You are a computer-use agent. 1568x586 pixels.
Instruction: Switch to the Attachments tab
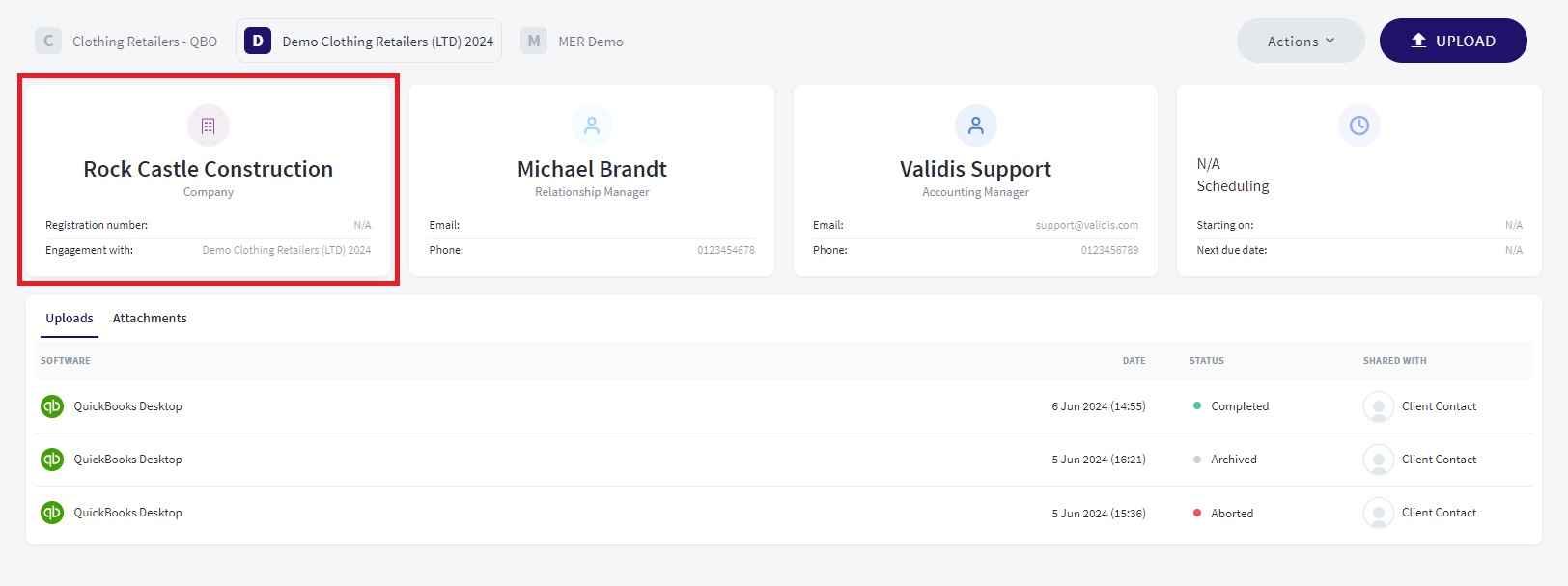point(150,318)
